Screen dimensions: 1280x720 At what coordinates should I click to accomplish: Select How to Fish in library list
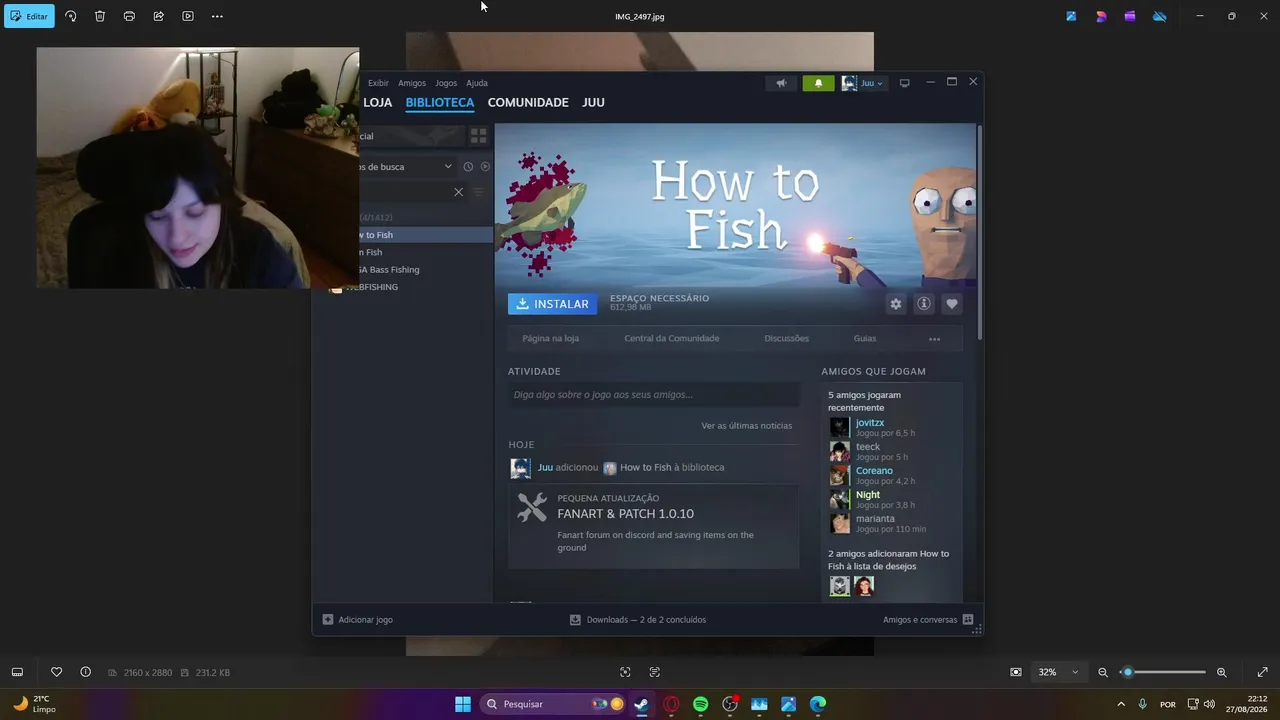pos(426,235)
